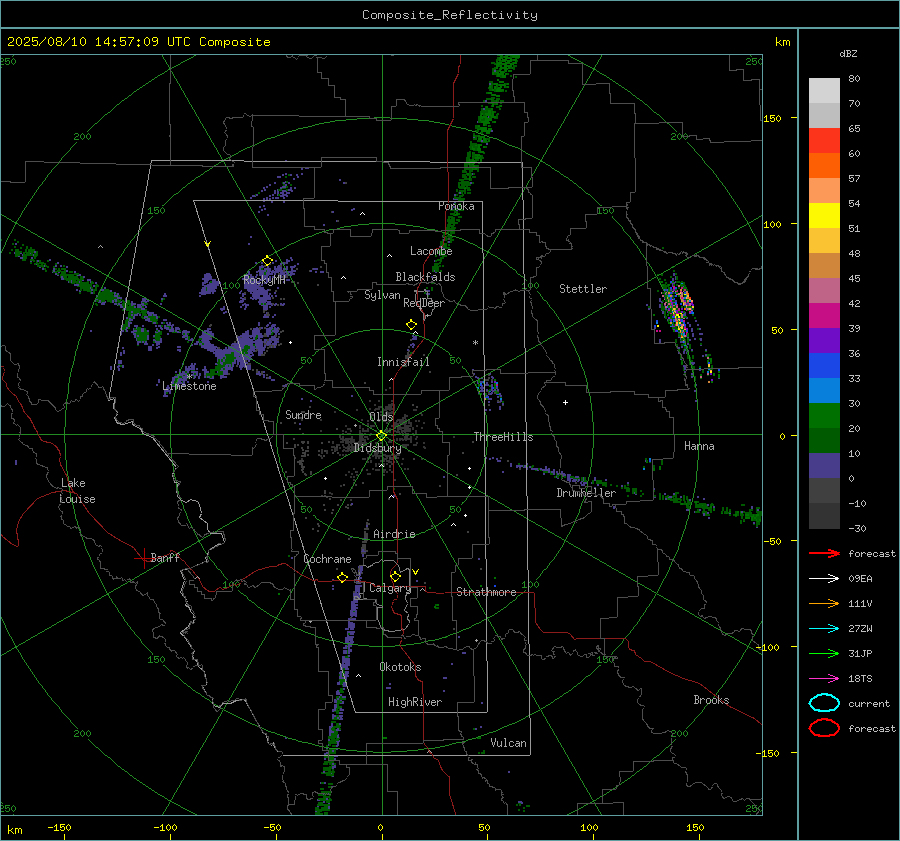The width and height of the screenshot is (900, 841).
Task: Click the ThreeHills label
Action: coord(503,437)
